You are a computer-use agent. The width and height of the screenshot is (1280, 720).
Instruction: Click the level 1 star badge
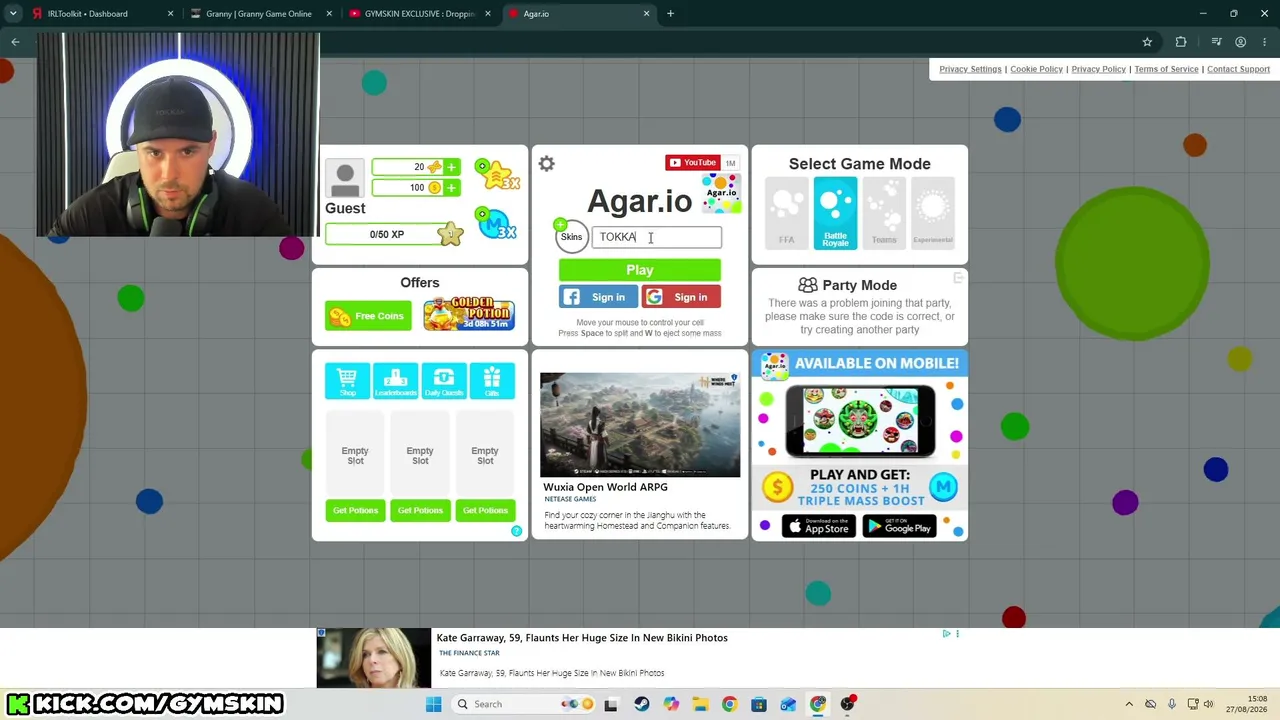pos(450,234)
